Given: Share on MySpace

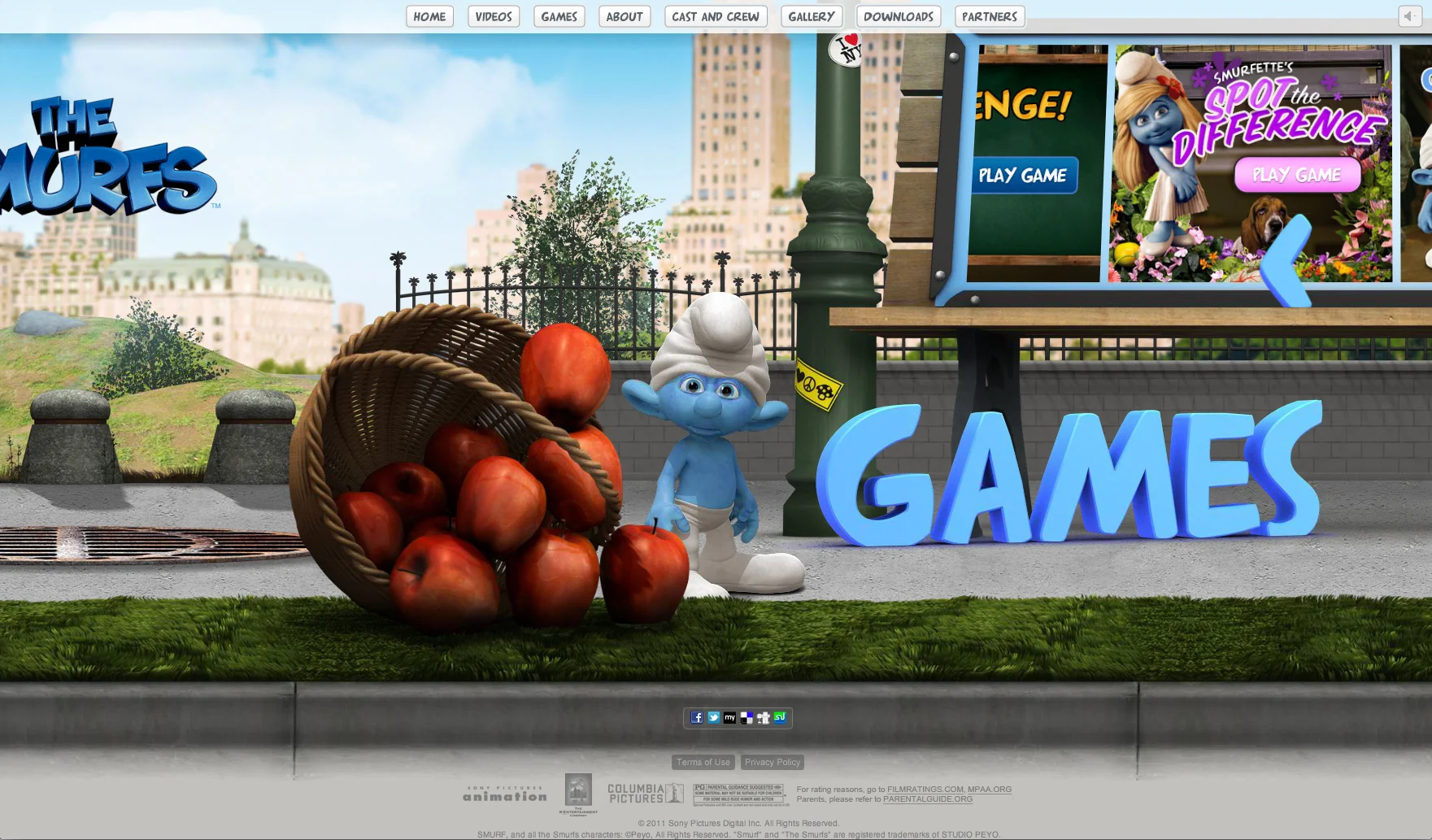Looking at the screenshot, I should 729,717.
